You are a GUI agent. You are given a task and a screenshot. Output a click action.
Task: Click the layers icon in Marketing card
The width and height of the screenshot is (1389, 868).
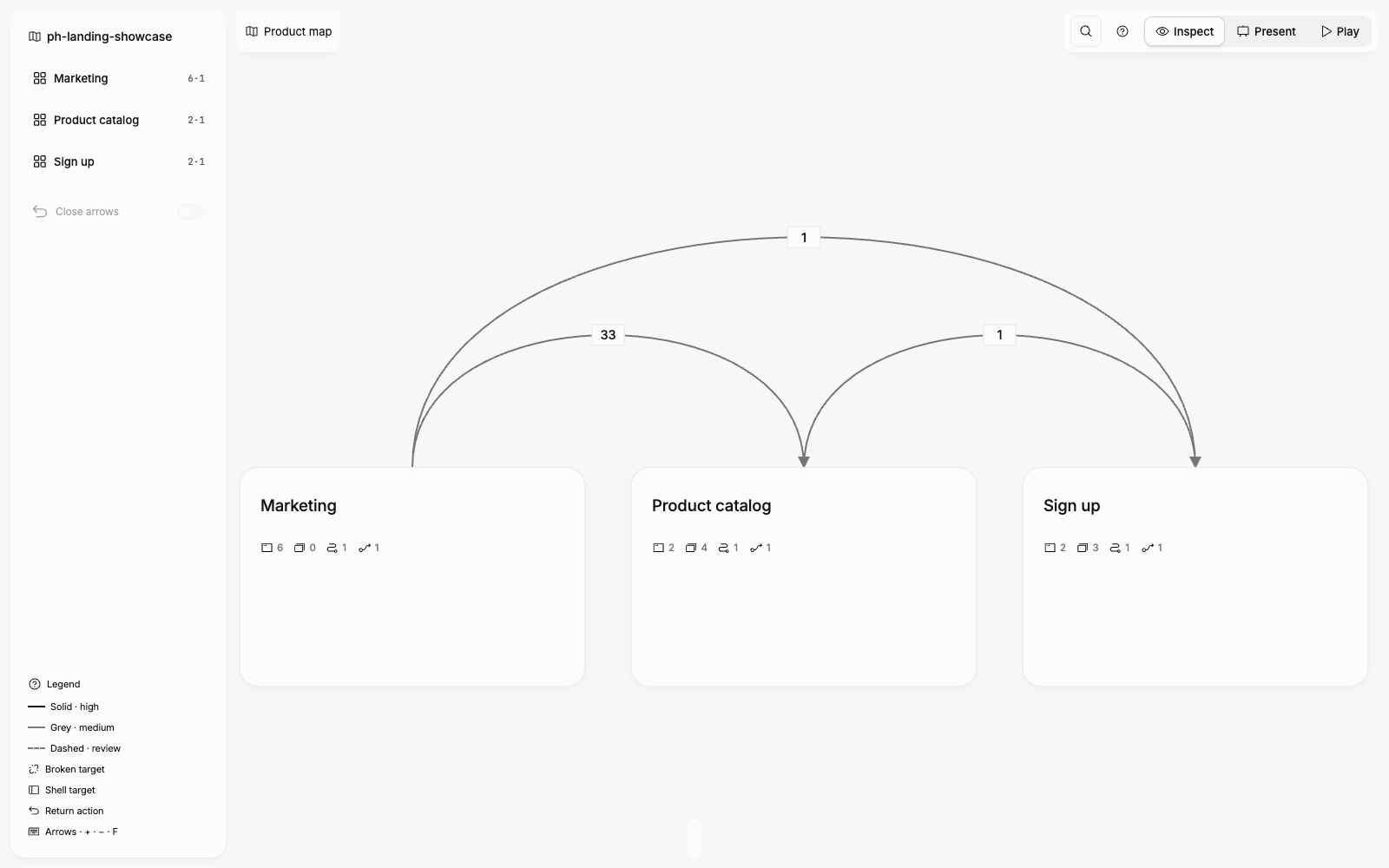pyautogui.click(x=300, y=548)
